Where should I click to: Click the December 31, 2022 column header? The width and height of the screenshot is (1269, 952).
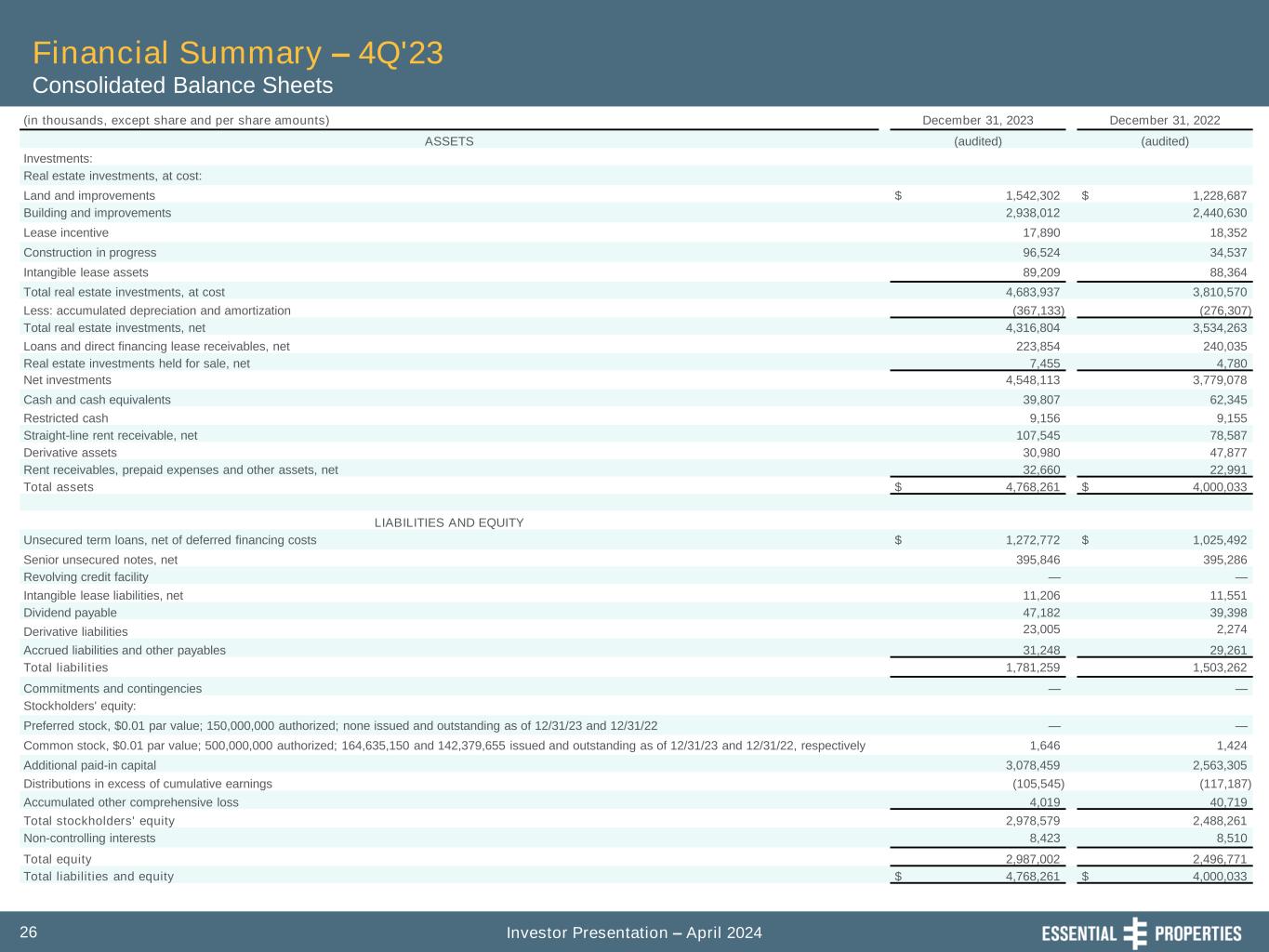(1164, 120)
